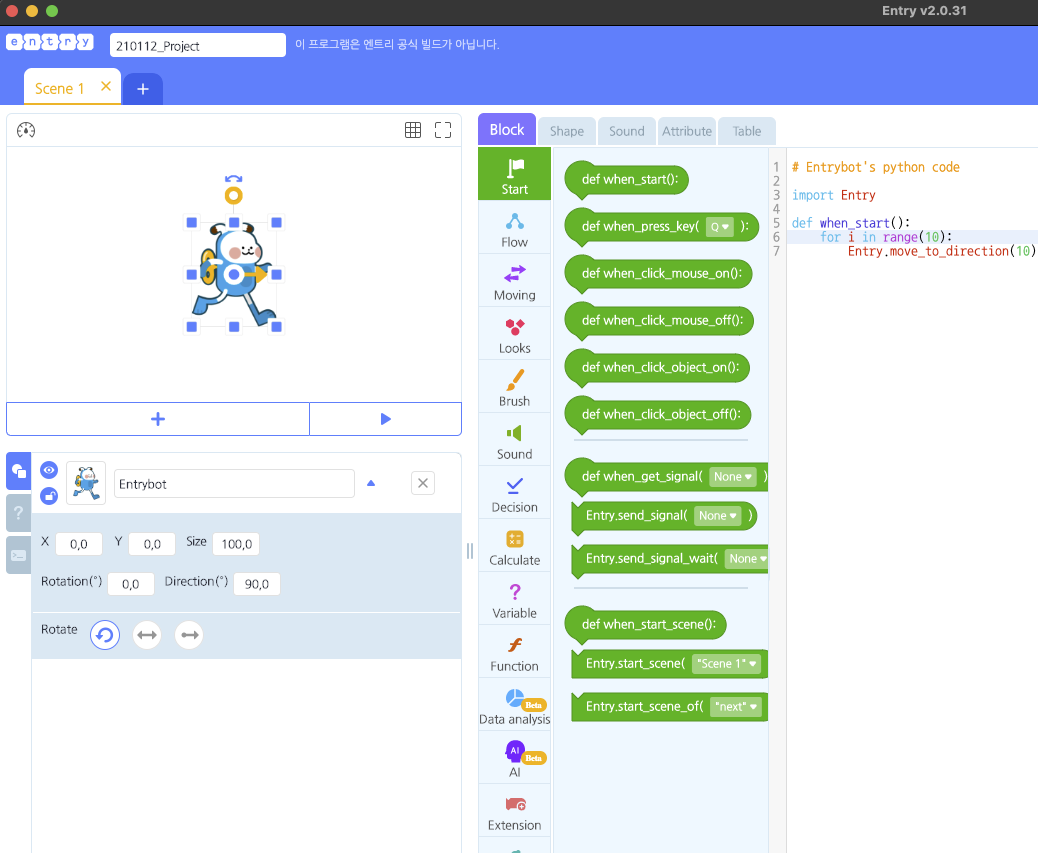1038x853 pixels.
Task: Switch to the Shape tab
Action: 566,131
